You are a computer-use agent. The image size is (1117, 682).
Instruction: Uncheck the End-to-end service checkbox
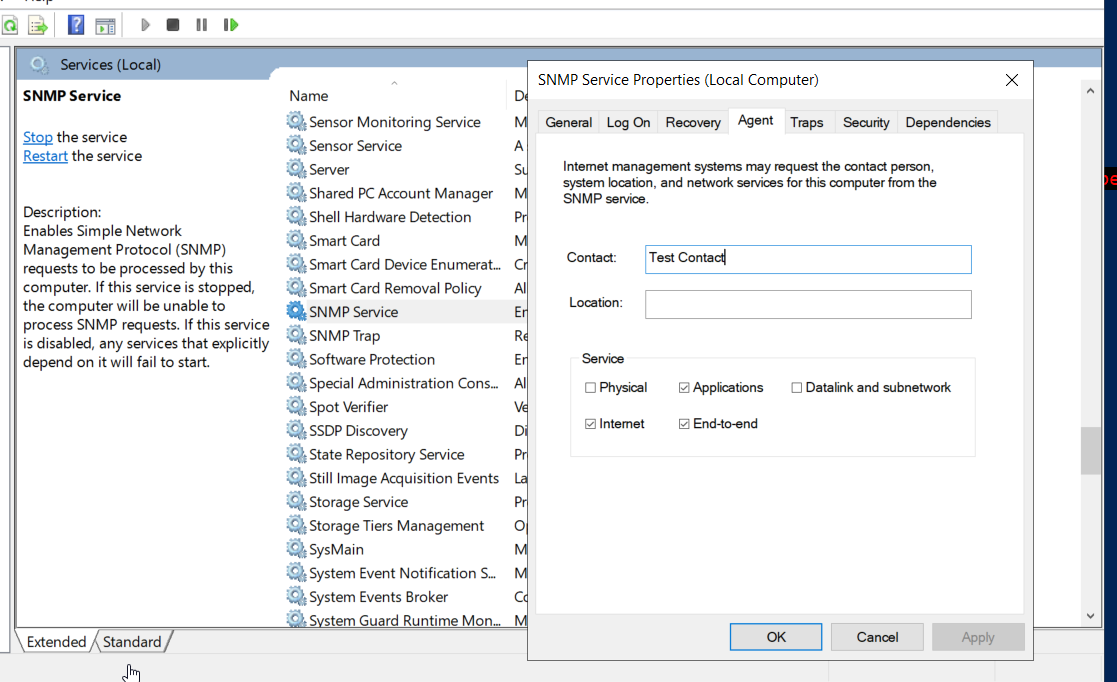click(684, 424)
